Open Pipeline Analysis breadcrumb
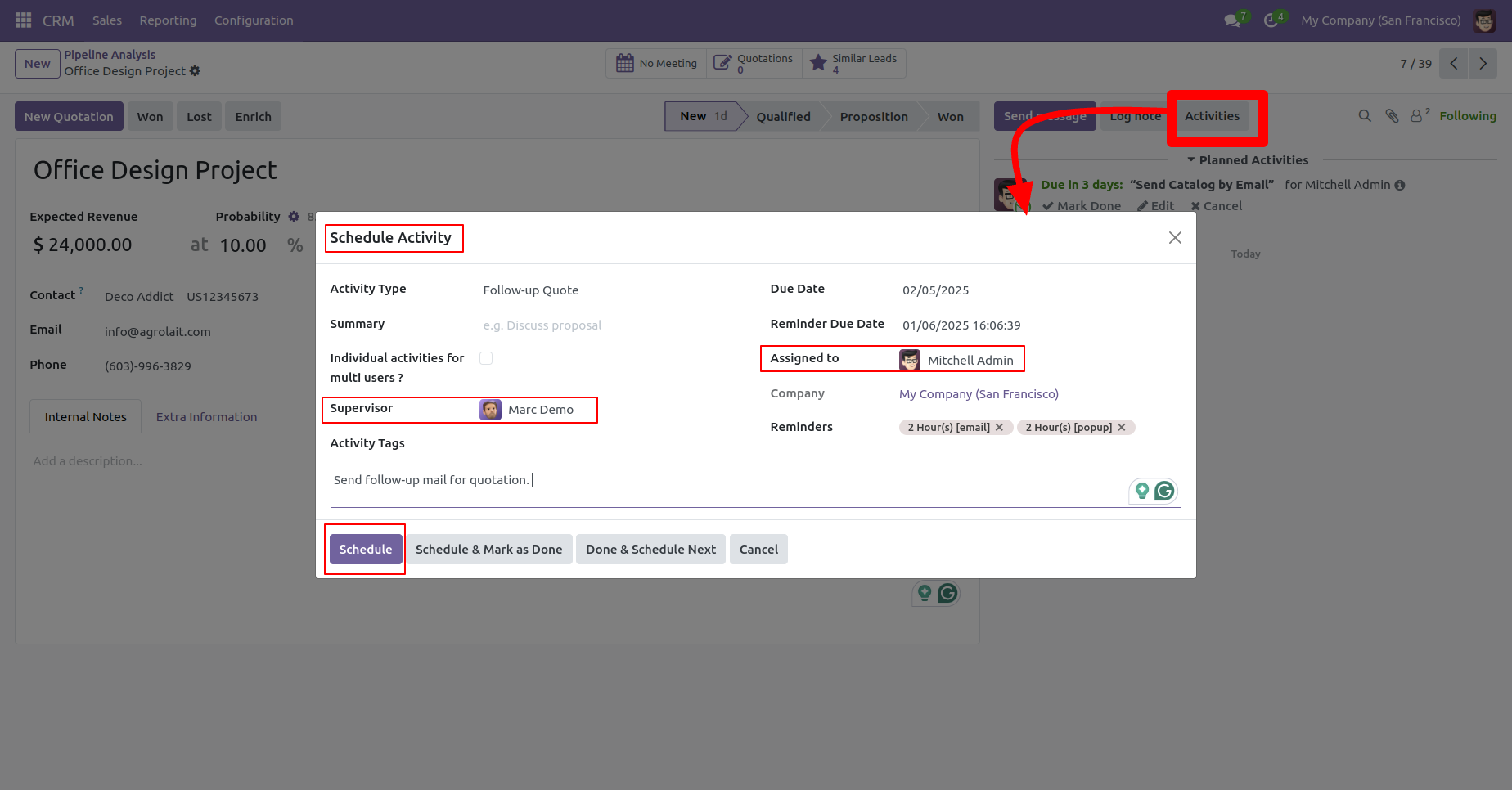The width and height of the screenshot is (1512, 790). click(110, 55)
